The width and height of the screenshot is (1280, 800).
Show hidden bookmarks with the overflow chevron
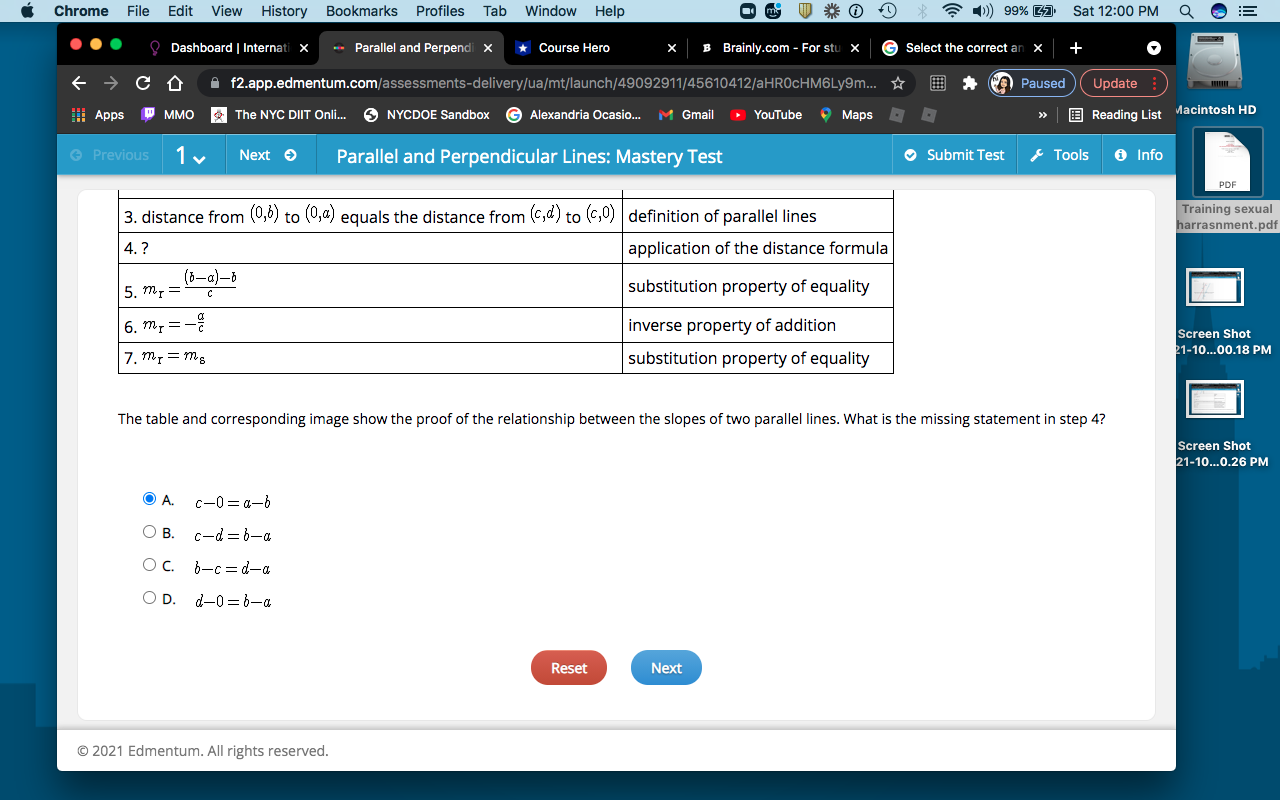pyautogui.click(x=1043, y=115)
